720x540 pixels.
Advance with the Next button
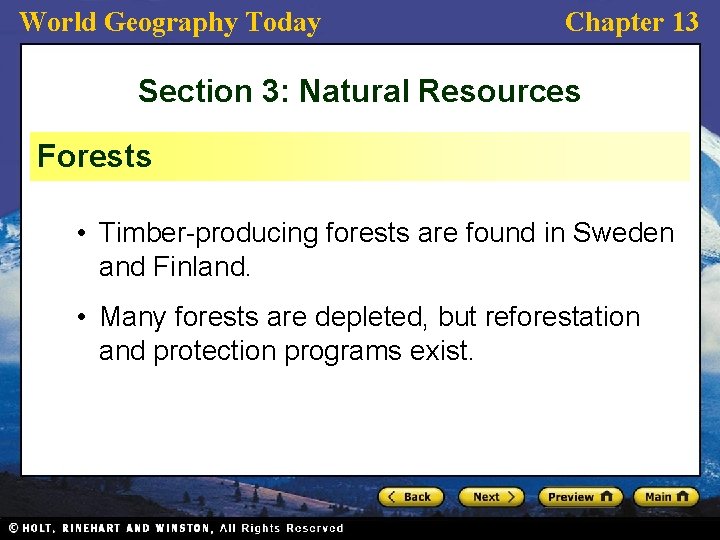click(x=491, y=497)
